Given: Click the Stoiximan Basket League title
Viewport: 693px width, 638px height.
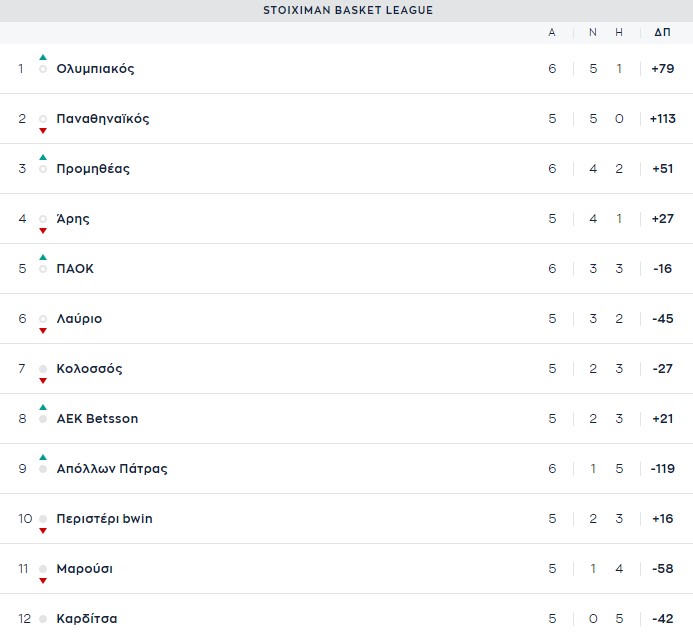Looking at the screenshot, I should pos(348,10).
